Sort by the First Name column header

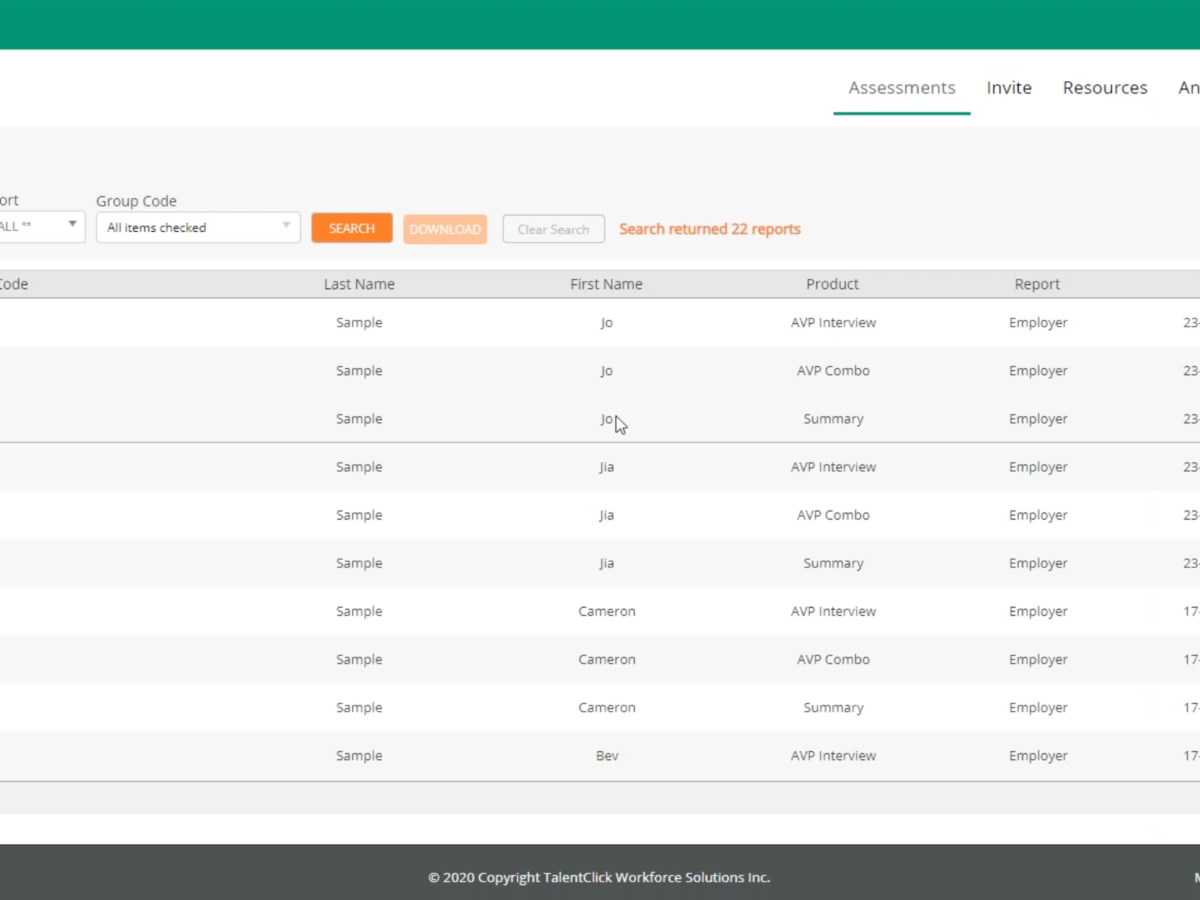(606, 284)
